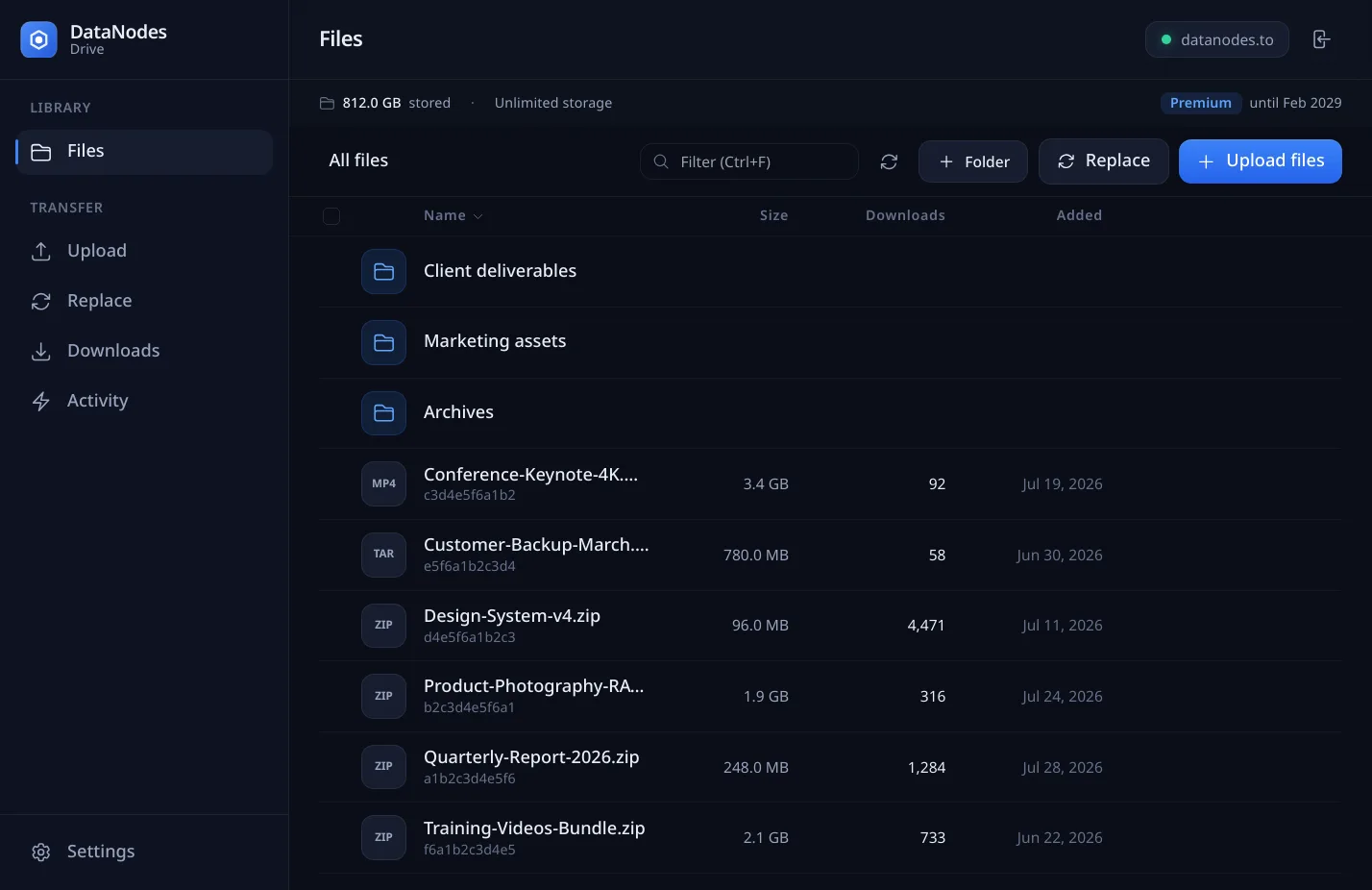Open the Client deliverables folder icon

click(x=383, y=272)
